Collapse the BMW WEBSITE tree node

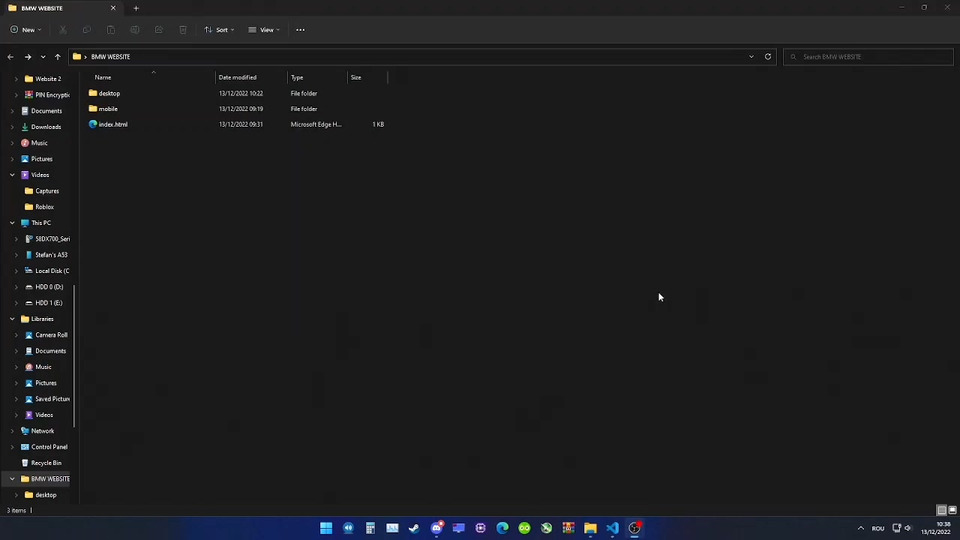point(12,479)
